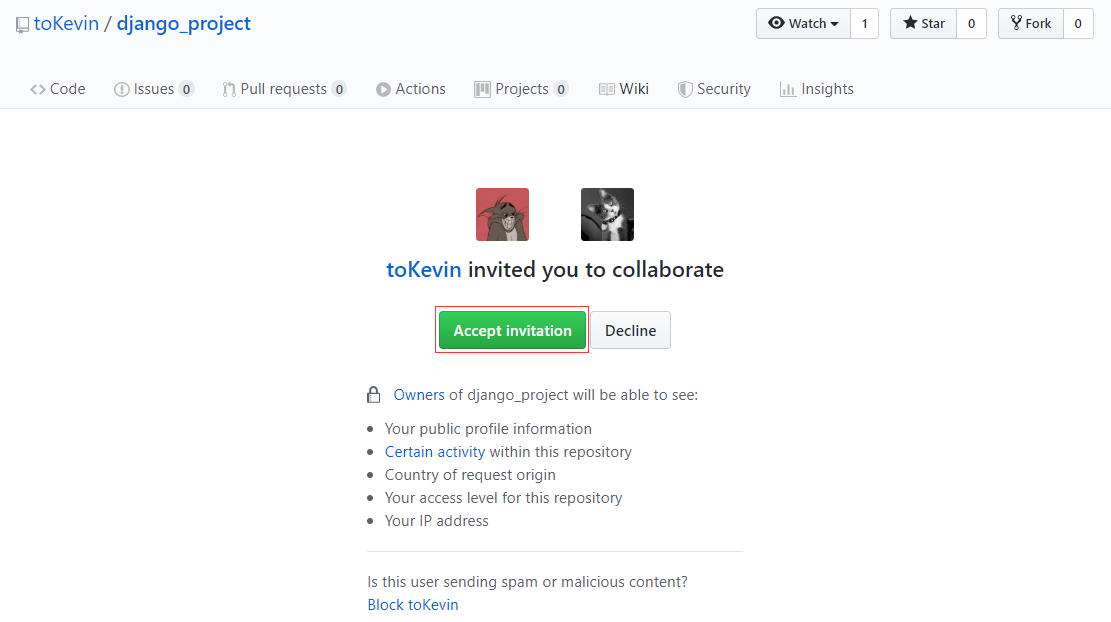Viewport: 1111px width, 622px height.
Task: Click the star icon on Star button
Action: [x=910, y=23]
